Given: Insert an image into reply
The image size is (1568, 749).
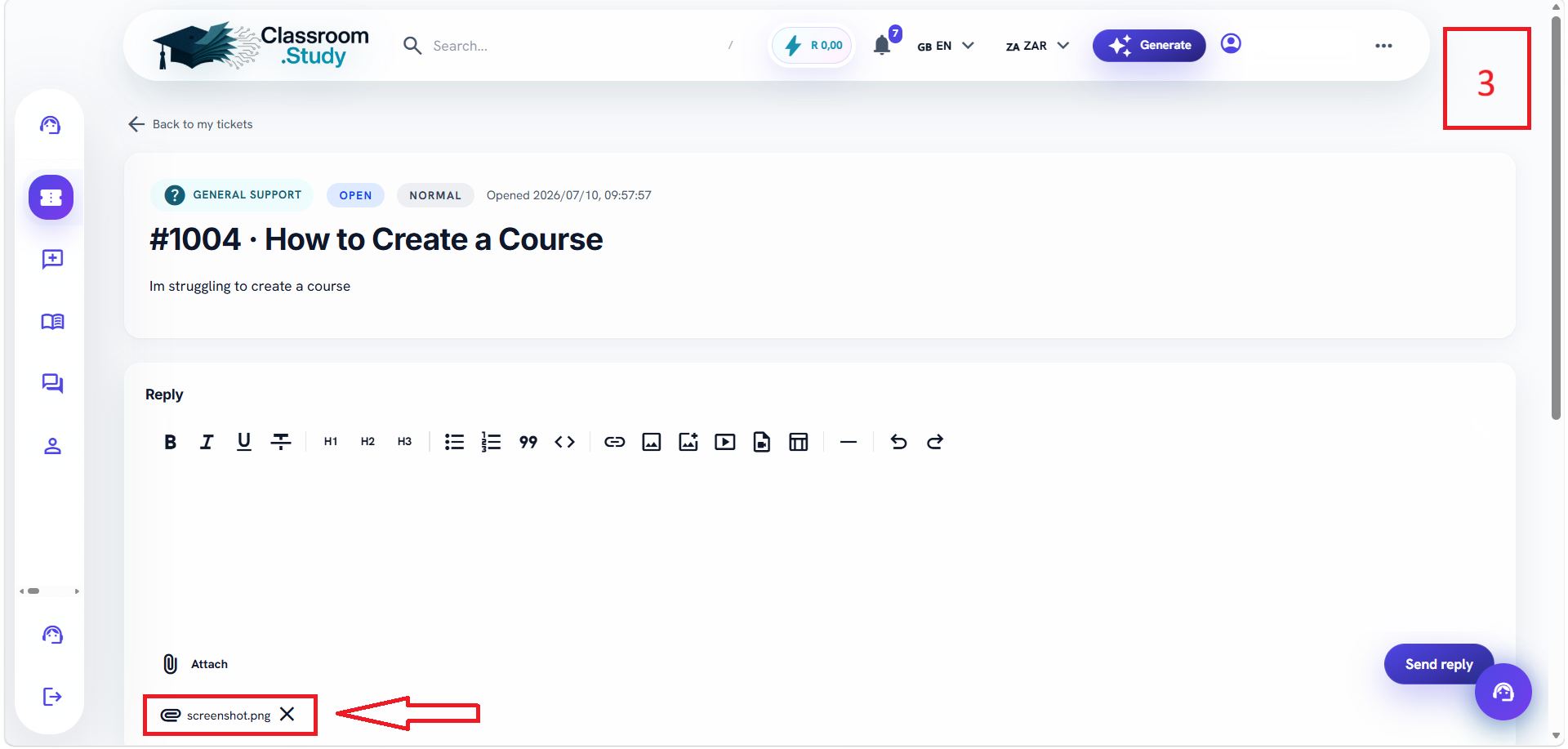Looking at the screenshot, I should tap(652, 442).
